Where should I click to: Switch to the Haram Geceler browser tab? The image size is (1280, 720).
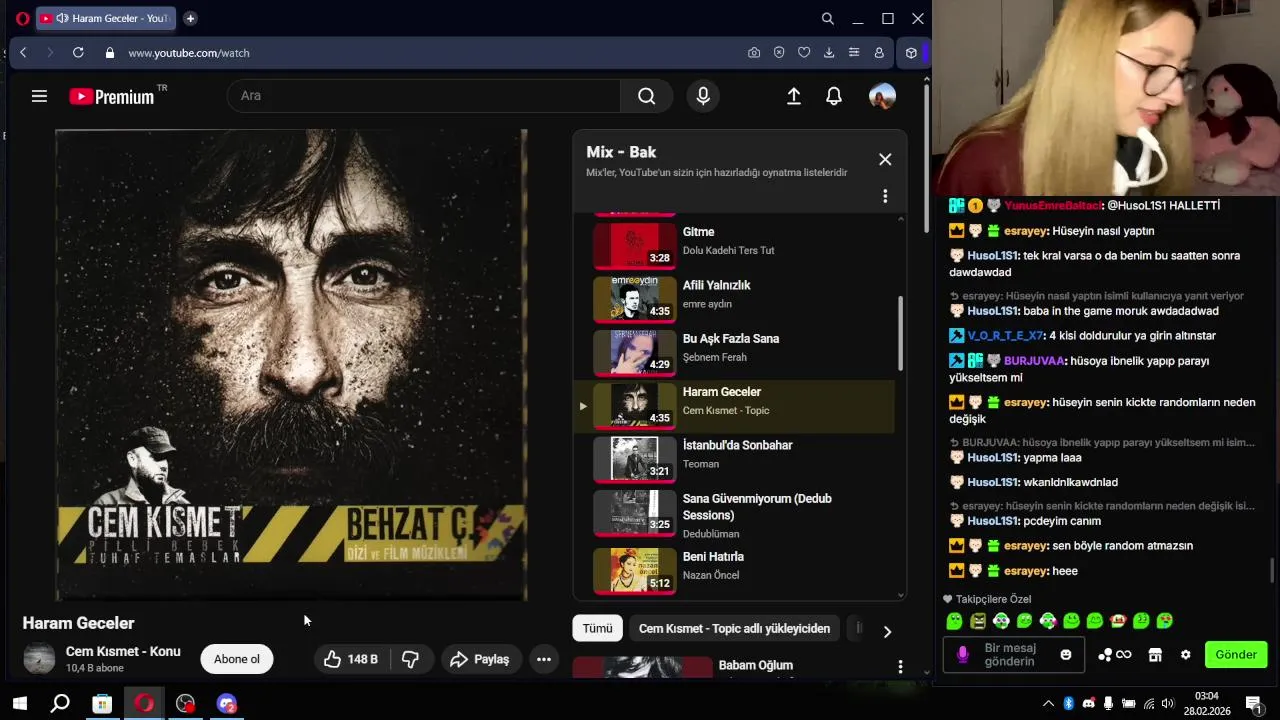coord(105,18)
